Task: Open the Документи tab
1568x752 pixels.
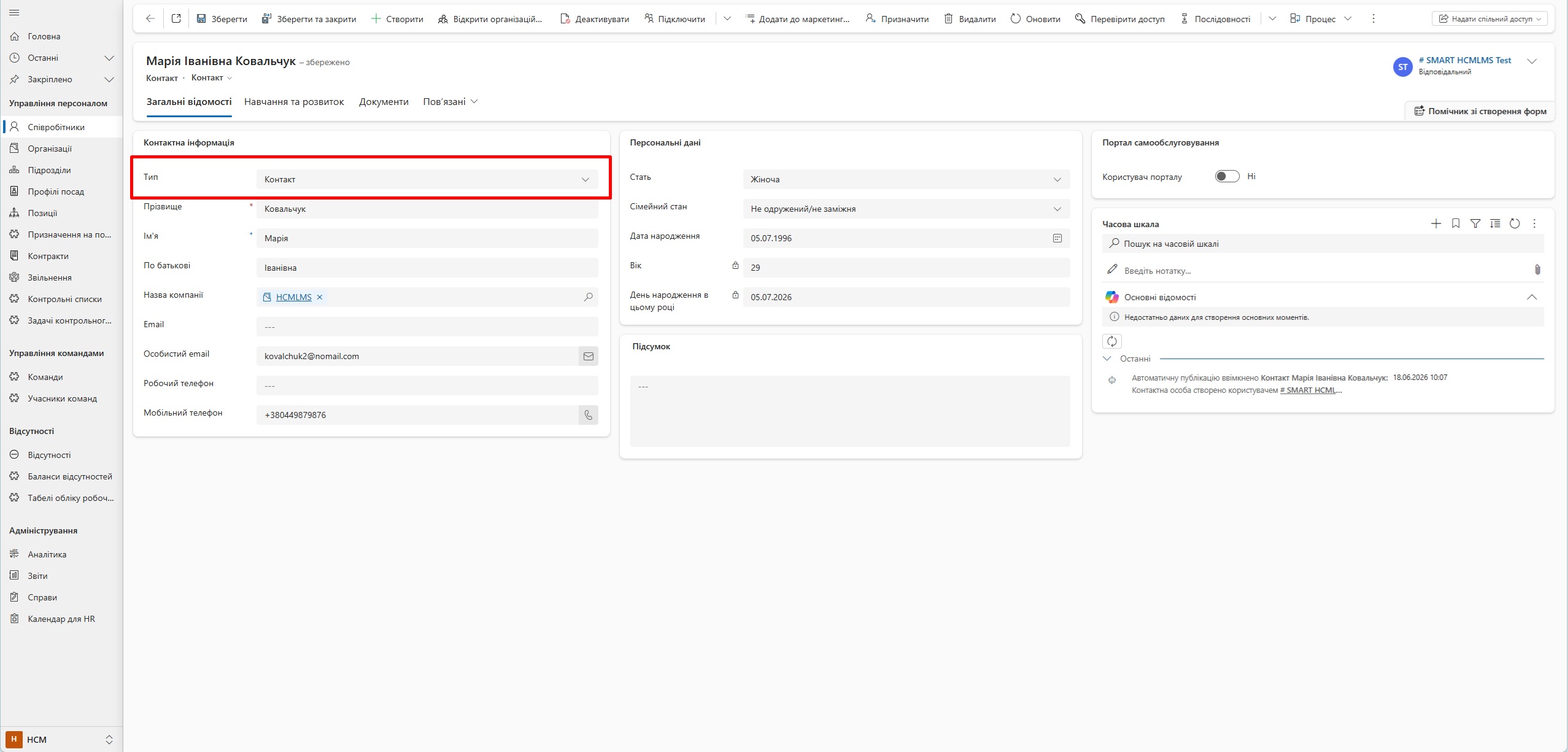Action: (384, 102)
